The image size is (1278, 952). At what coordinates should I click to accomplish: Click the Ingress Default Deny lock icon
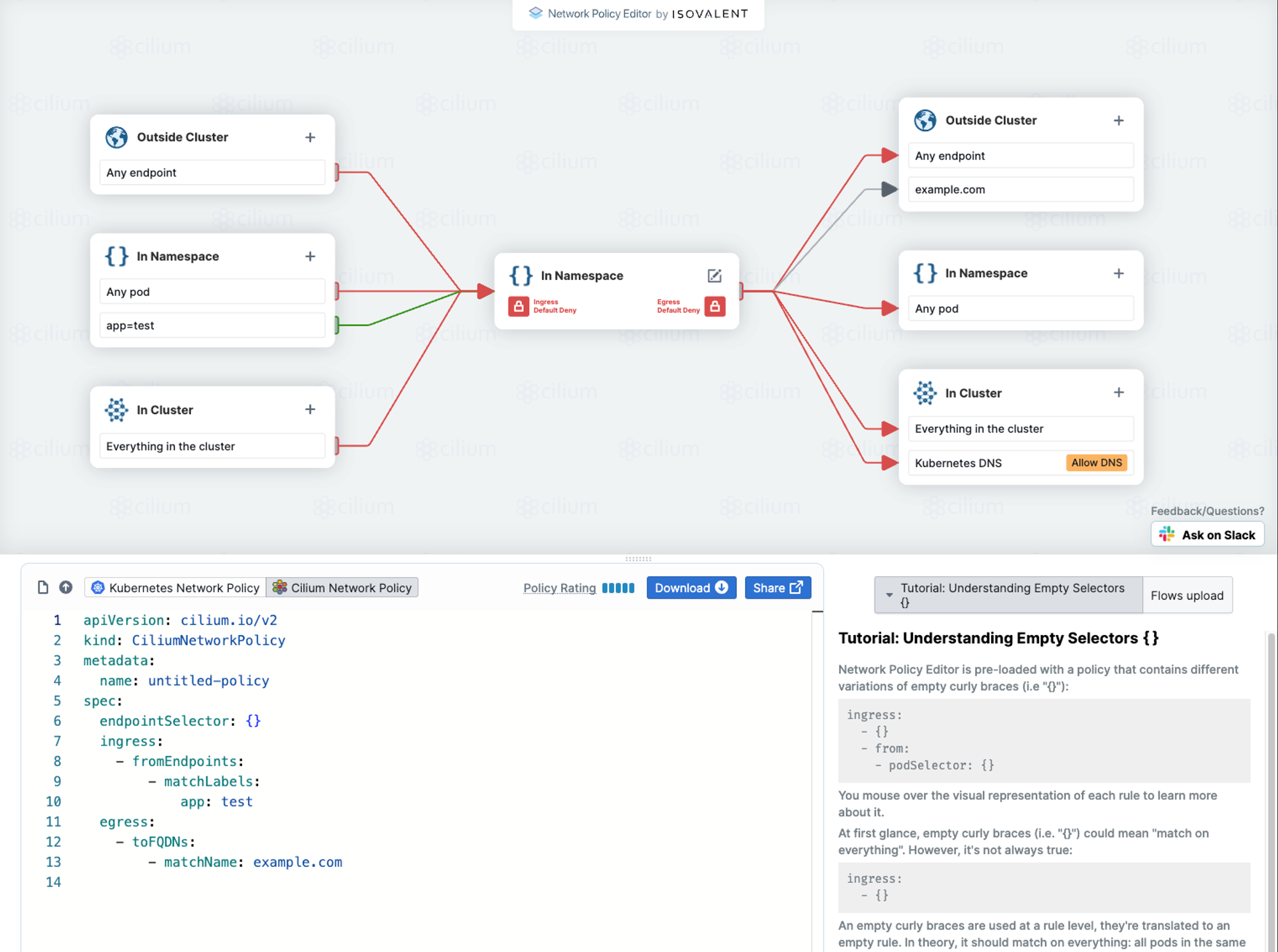click(519, 306)
